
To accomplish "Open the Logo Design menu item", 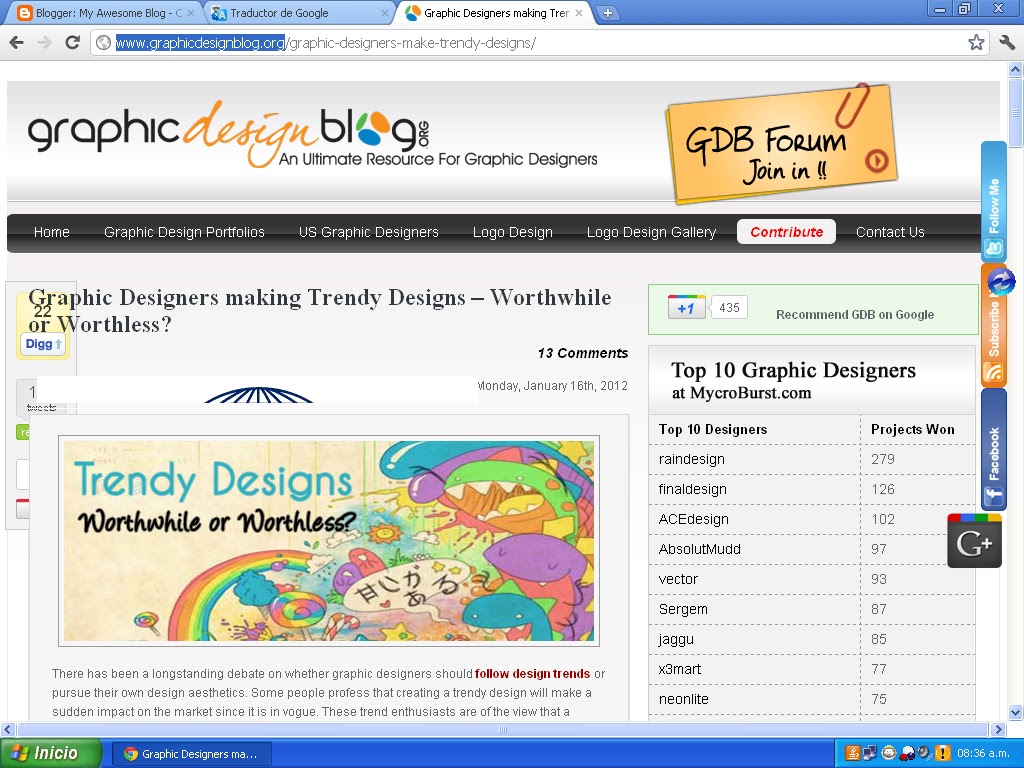I will 513,232.
